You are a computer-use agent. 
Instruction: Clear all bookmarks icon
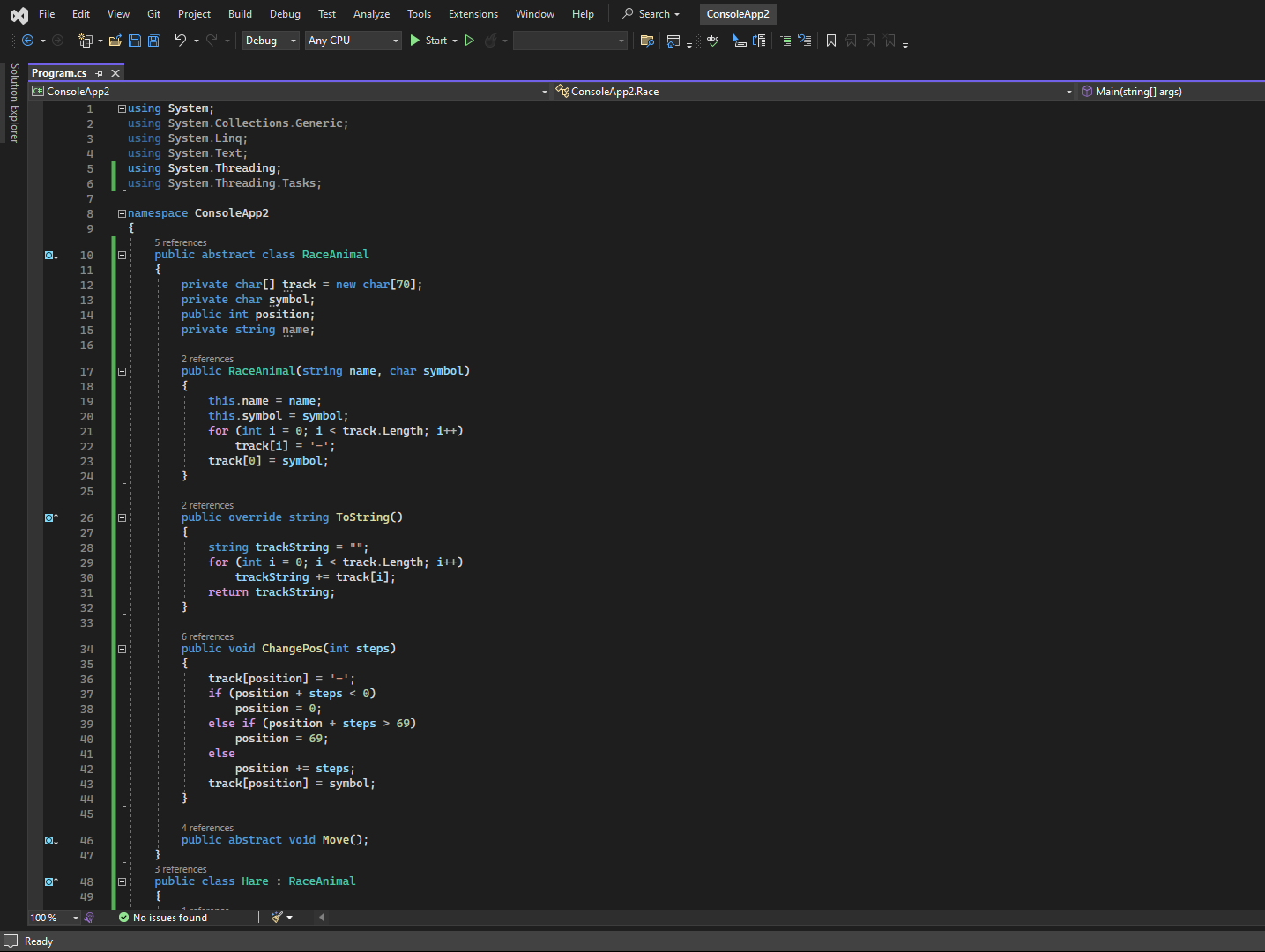pyautogui.click(x=890, y=41)
